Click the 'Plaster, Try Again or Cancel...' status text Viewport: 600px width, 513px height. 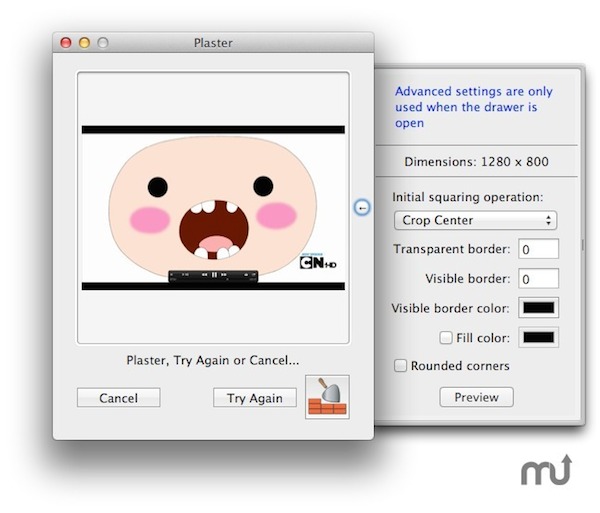[x=213, y=360]
